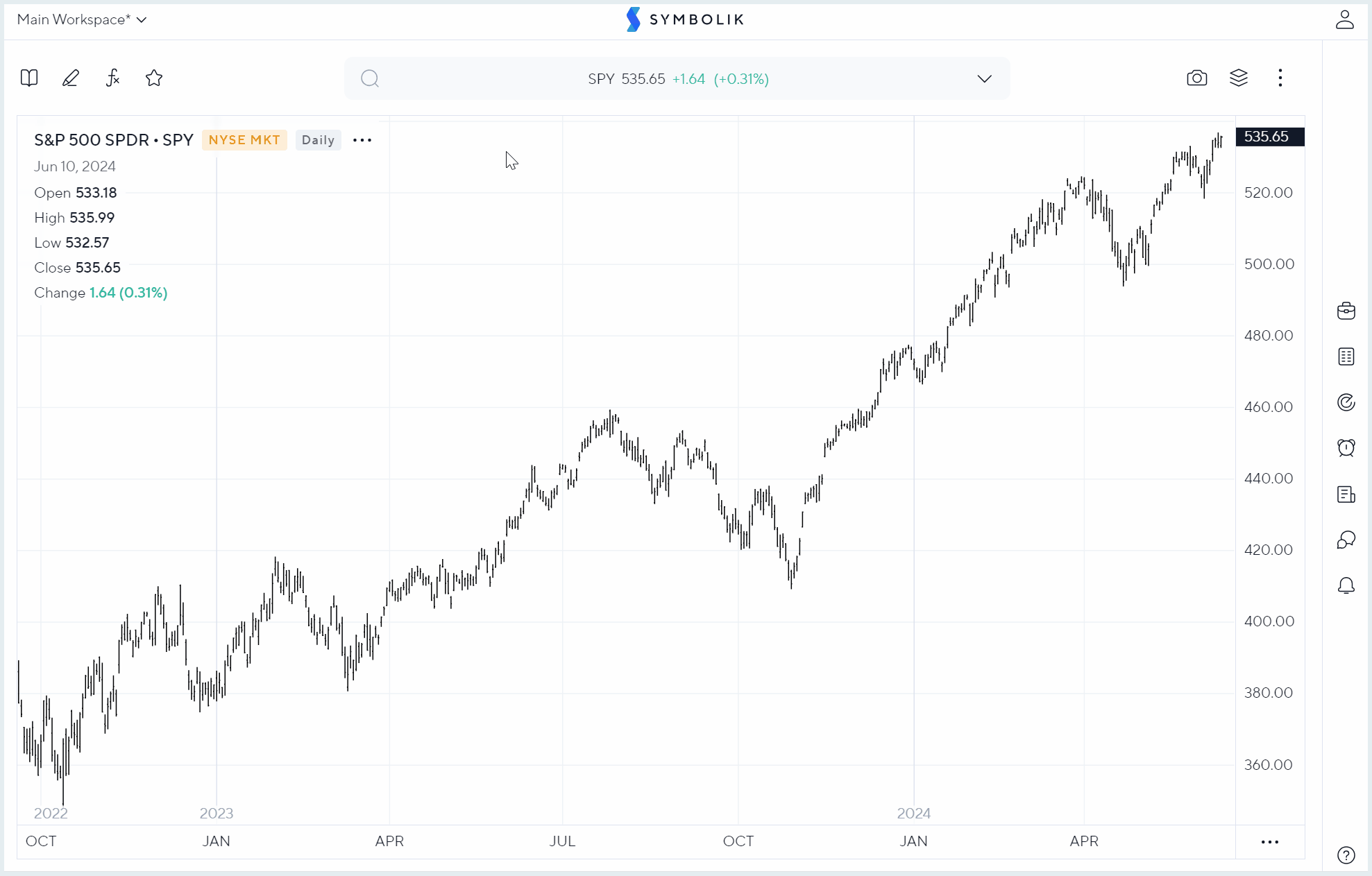Click the NYSE MKT exchange badge
This screenshot has width=1372, height=876.
point(244,140)
